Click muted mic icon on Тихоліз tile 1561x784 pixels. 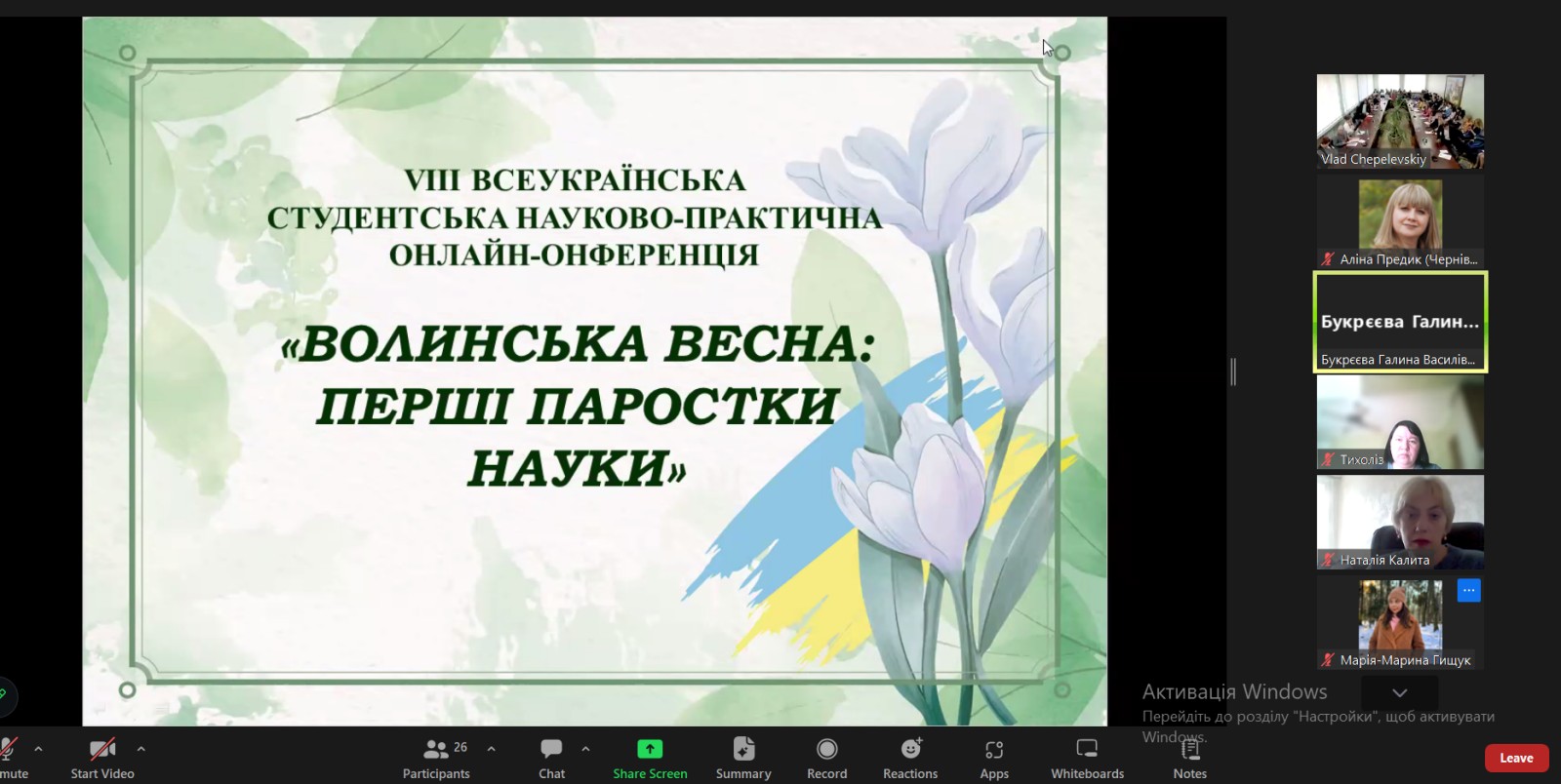click(1328, 459)
